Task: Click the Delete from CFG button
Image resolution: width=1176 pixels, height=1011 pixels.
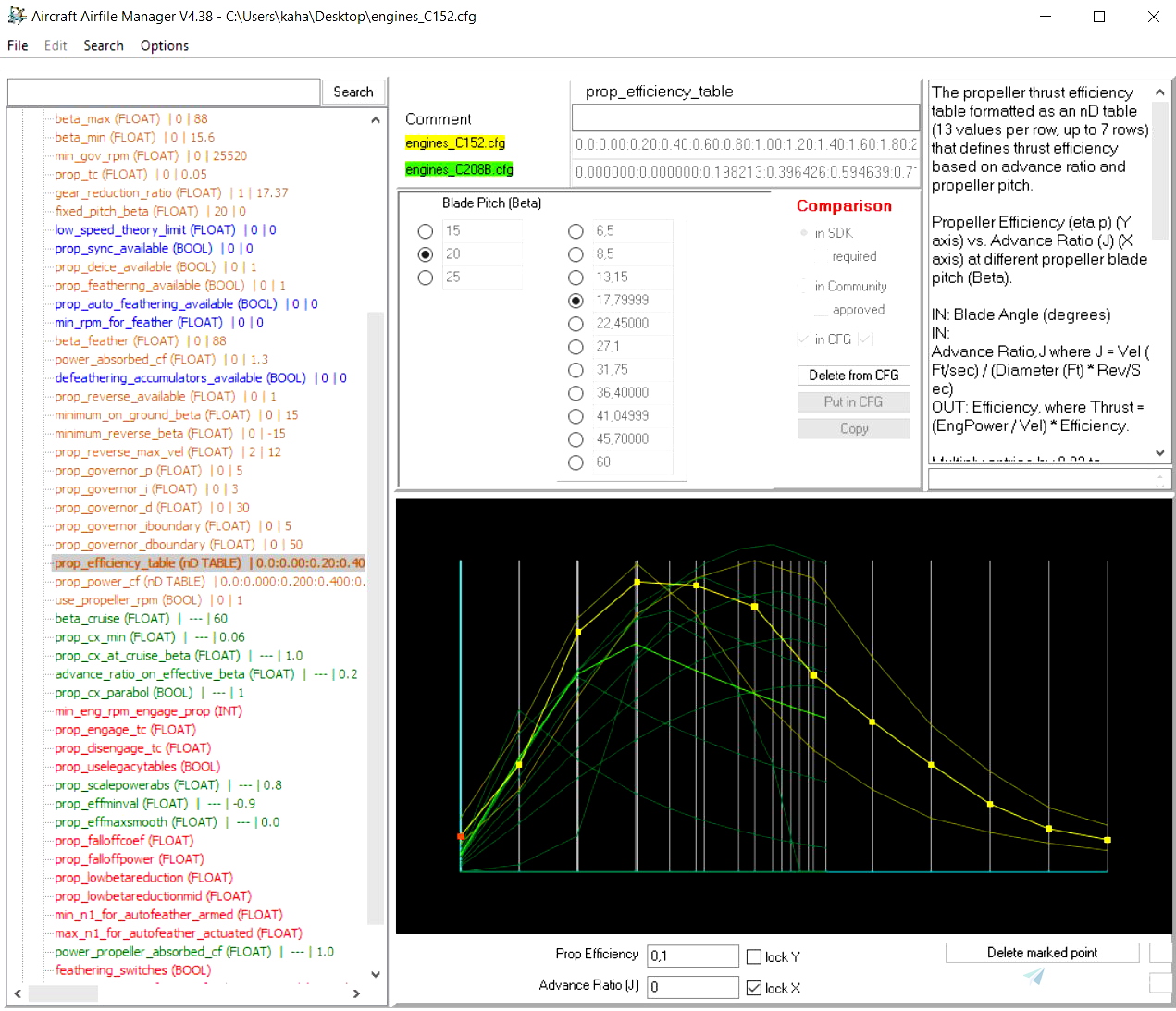Action: tap(853, 375)
